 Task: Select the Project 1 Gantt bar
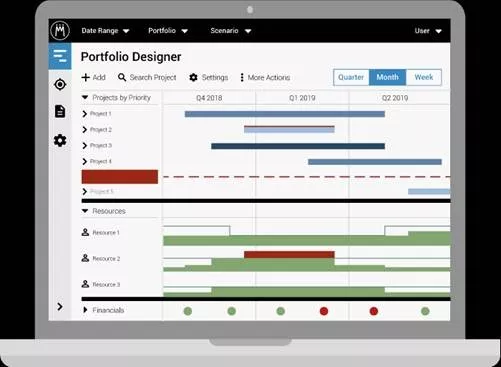pos(285,114)
